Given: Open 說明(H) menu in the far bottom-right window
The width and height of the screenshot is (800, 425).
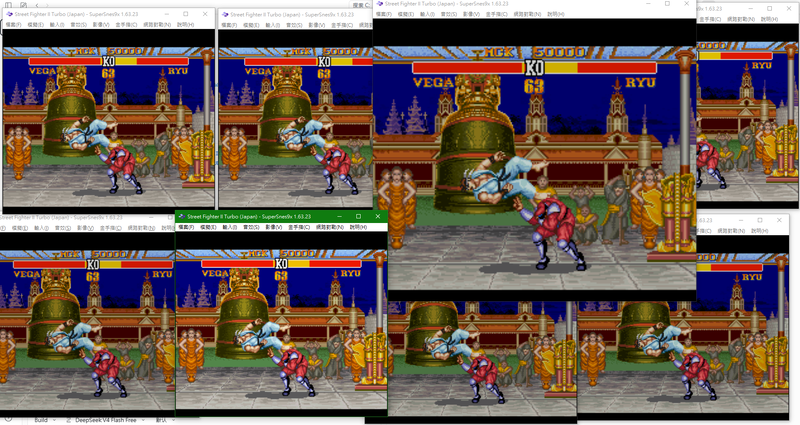Looking at the screenshot, I should (x=760, y=231).
